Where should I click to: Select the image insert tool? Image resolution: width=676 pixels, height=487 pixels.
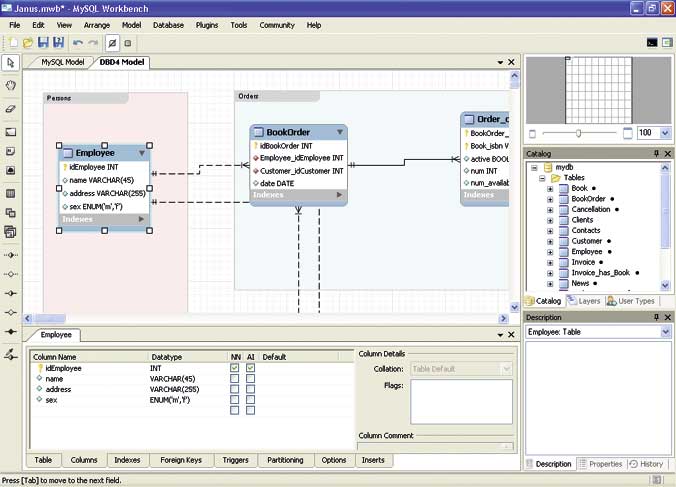coord(10,170)
